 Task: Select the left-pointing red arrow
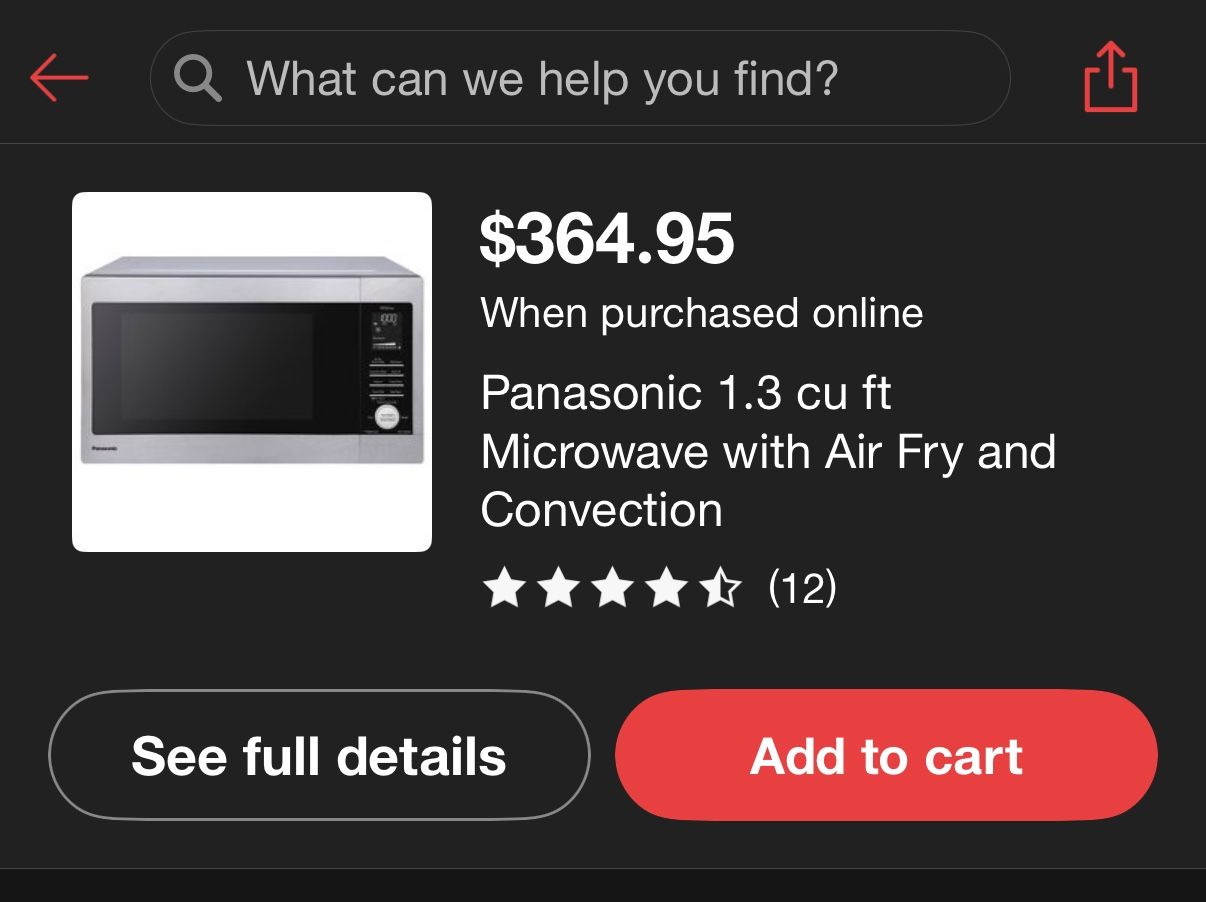click(x=60, y=77)
